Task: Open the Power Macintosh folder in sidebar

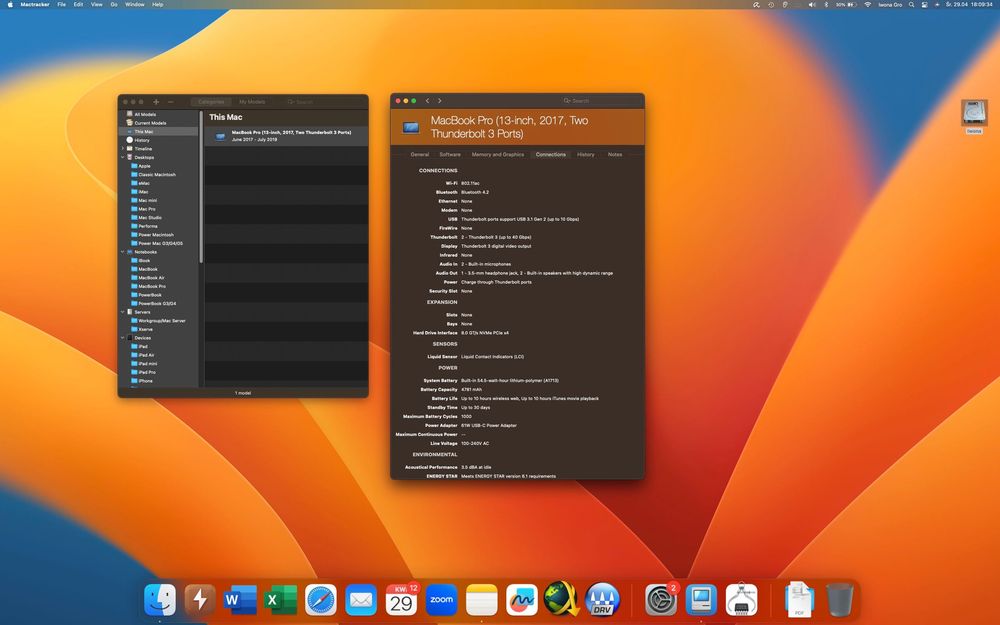Action: pyautogui.click(x=155, y=235)
